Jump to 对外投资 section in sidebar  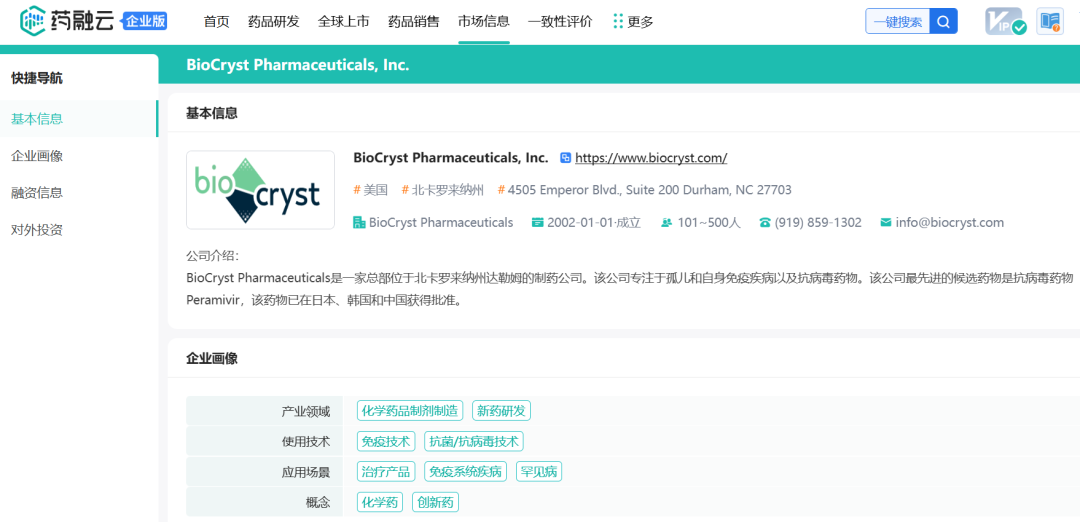pos(37,230)
